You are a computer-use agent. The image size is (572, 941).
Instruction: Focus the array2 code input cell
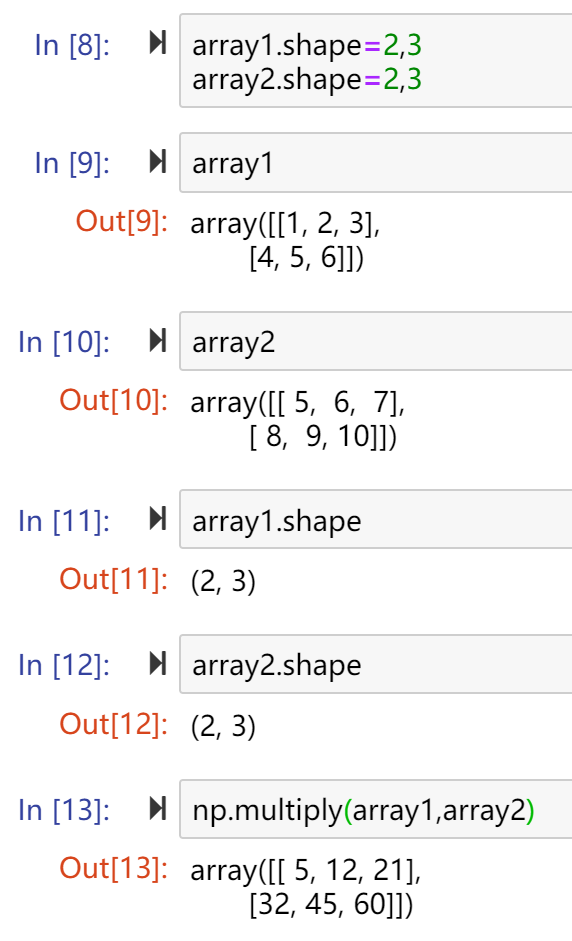tap(376, 341)
